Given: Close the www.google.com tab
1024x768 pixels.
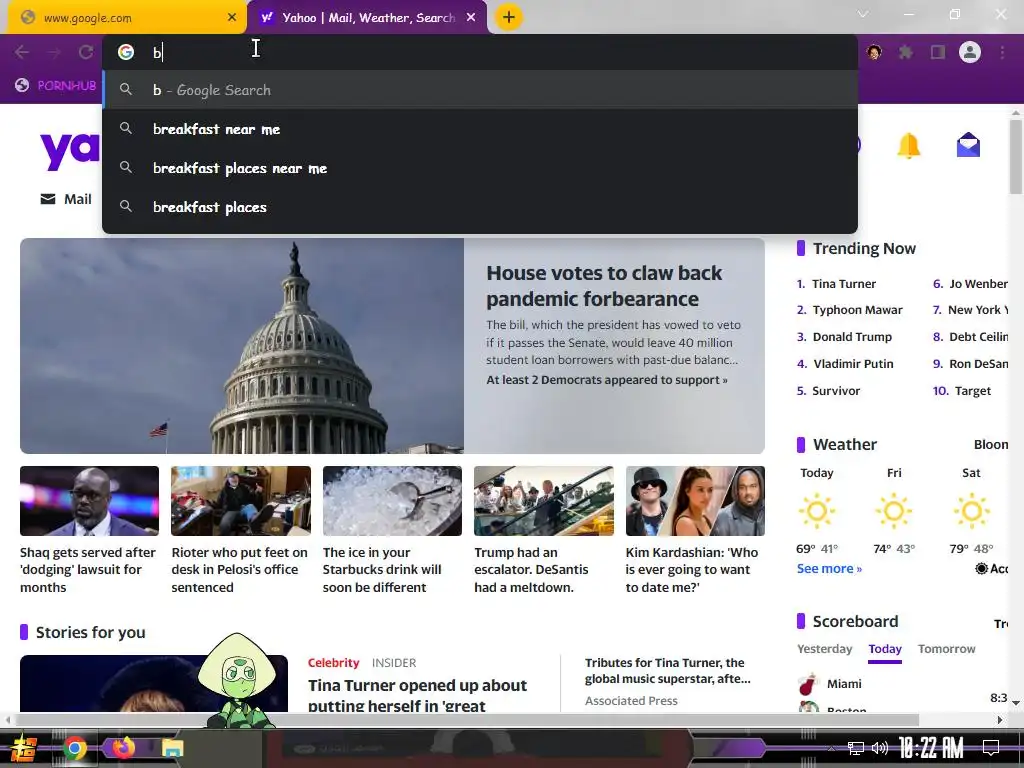Looking at the screenshot, I should pyautogui.click(x=232, y=18).
